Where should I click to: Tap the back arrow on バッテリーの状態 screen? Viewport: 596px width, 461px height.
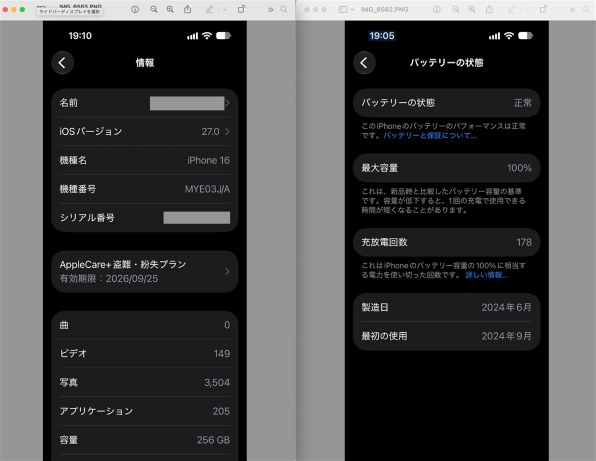point(365,63)
